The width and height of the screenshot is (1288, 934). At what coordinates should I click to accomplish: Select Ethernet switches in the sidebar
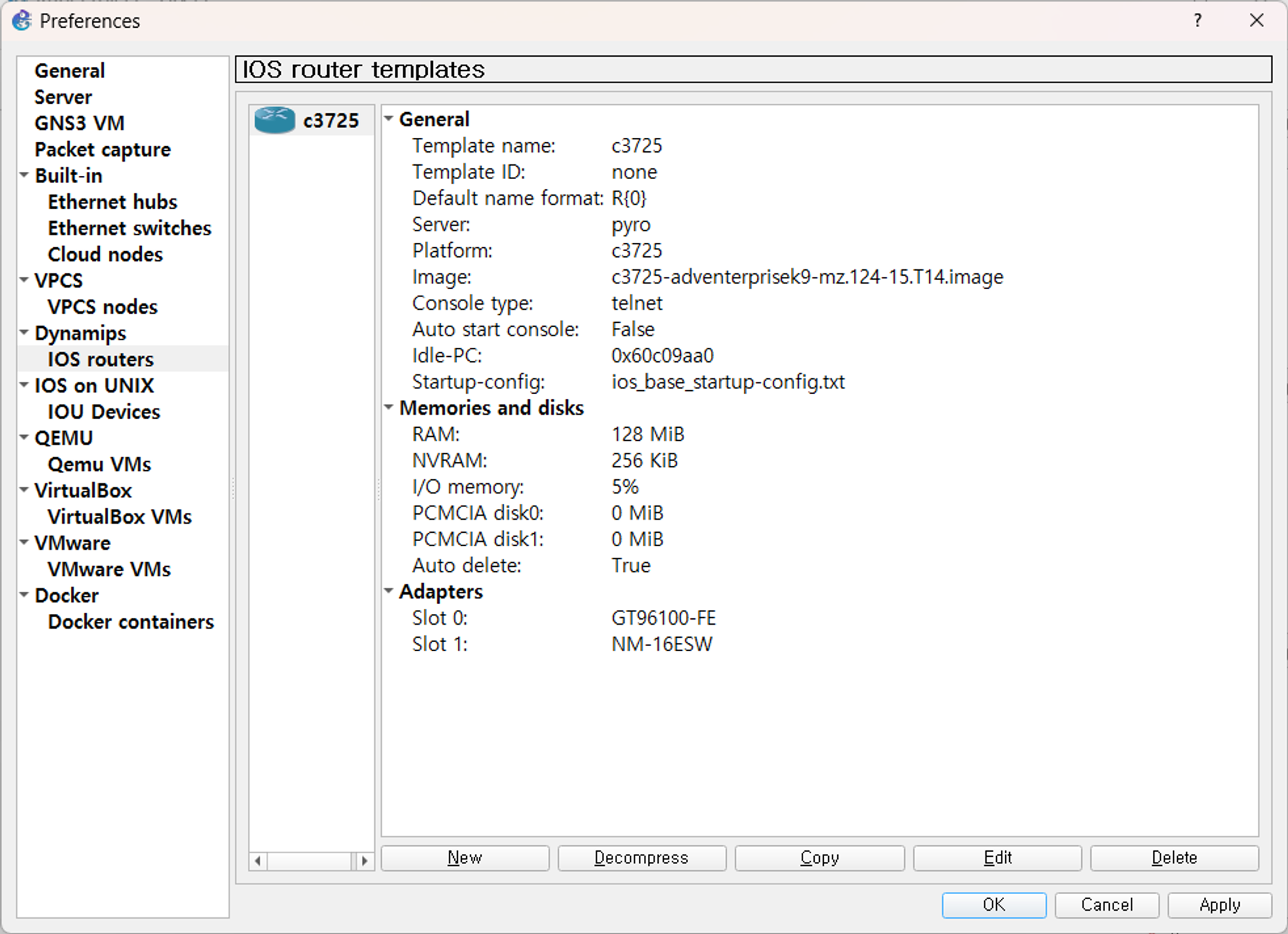(129, 228)
